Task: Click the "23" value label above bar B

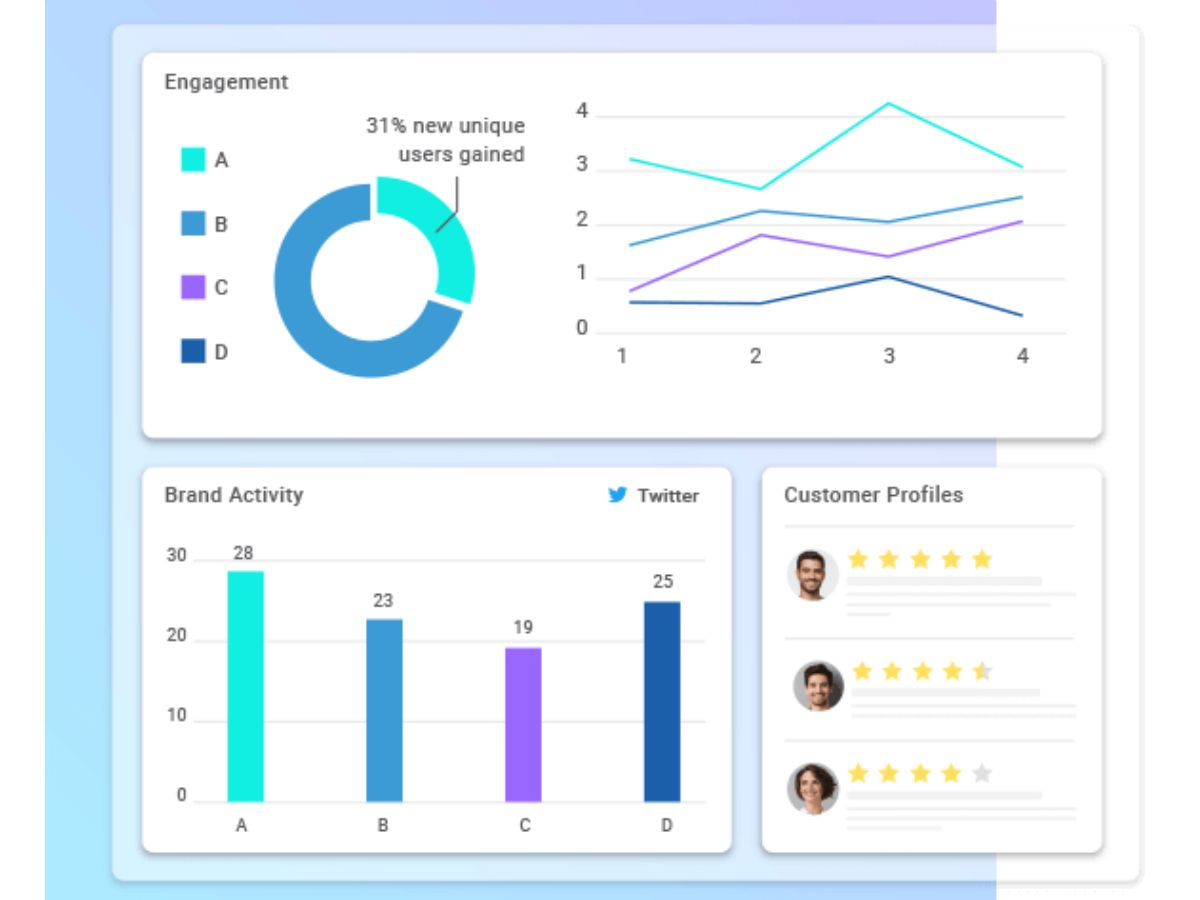Action: pos(383,601)
